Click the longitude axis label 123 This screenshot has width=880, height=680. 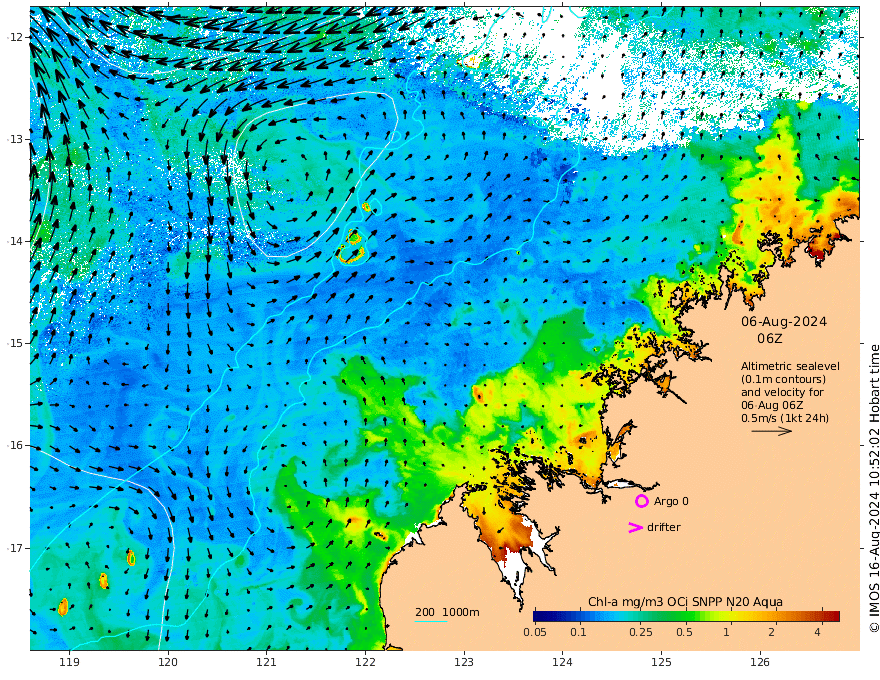(464, 662)
